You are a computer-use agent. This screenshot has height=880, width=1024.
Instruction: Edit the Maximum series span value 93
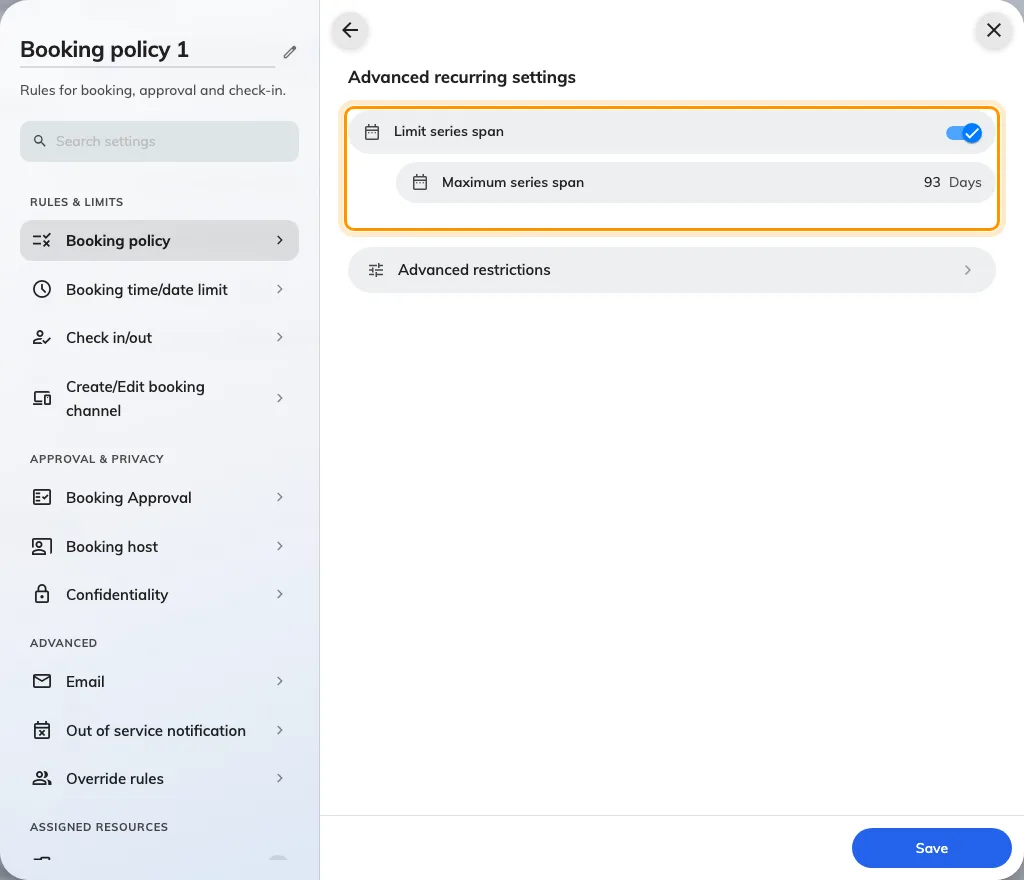tap(932, 182)
